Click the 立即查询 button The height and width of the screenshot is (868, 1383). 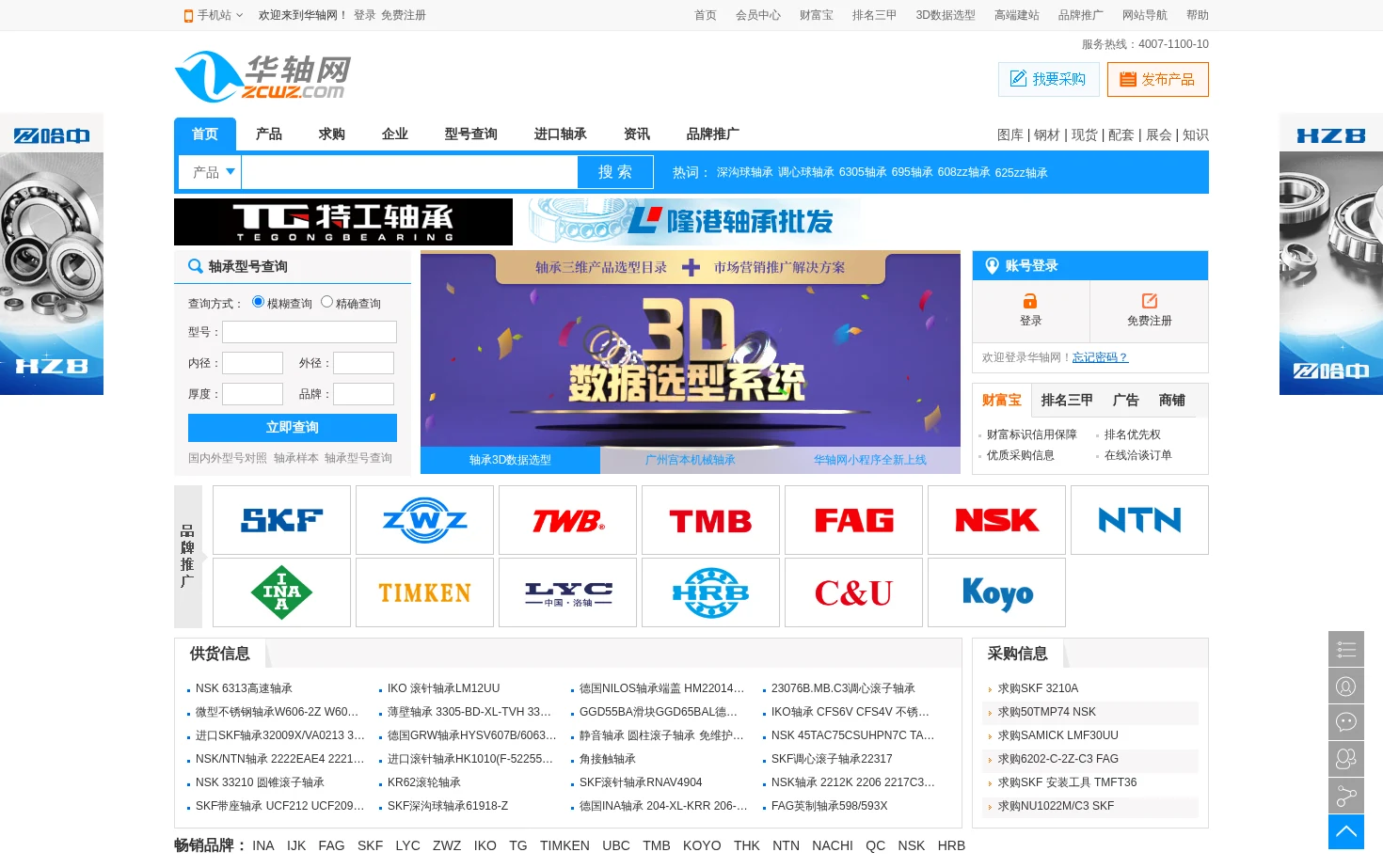(293, 428)
